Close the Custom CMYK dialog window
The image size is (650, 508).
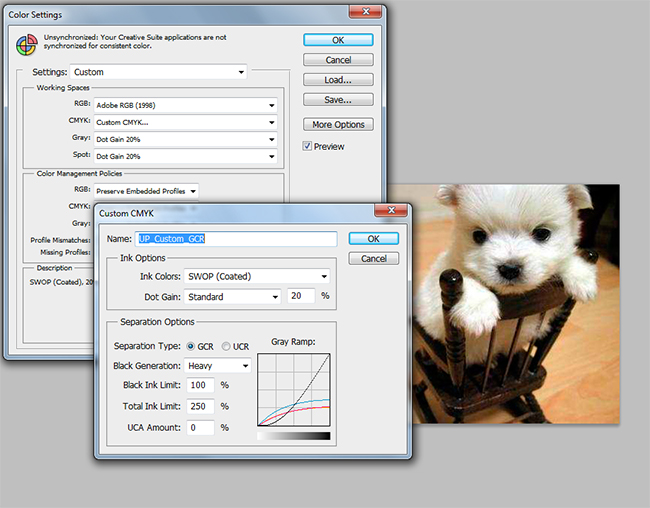[x=391, y=212]
